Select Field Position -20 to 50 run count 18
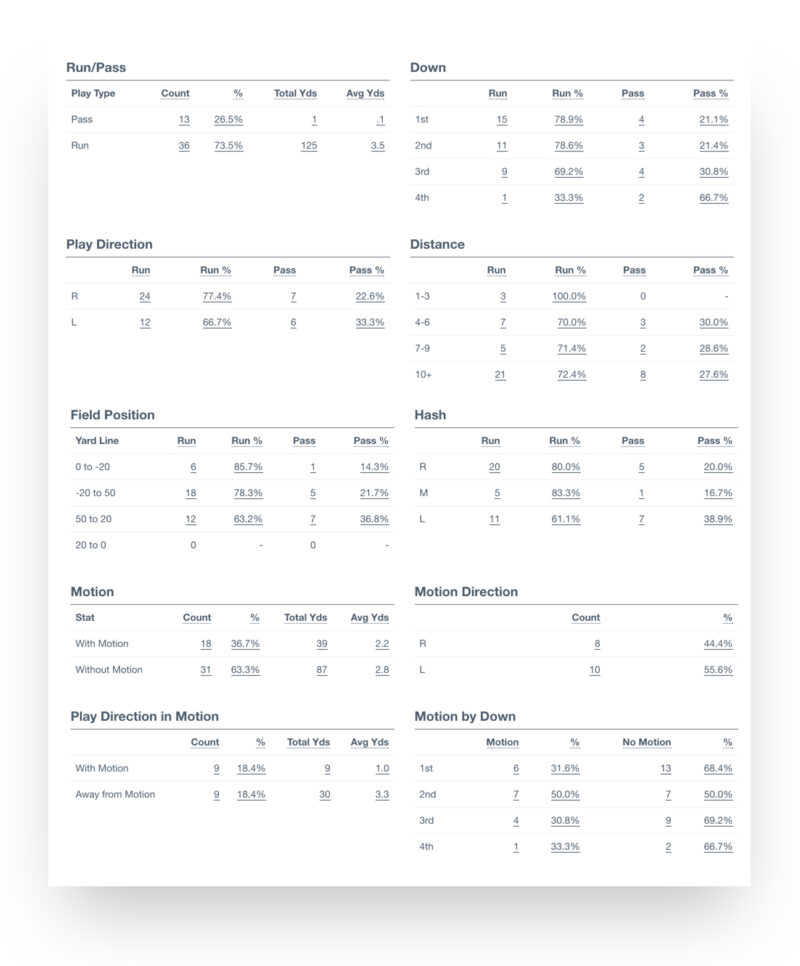The image size is (800, 966). coord(191,493)
